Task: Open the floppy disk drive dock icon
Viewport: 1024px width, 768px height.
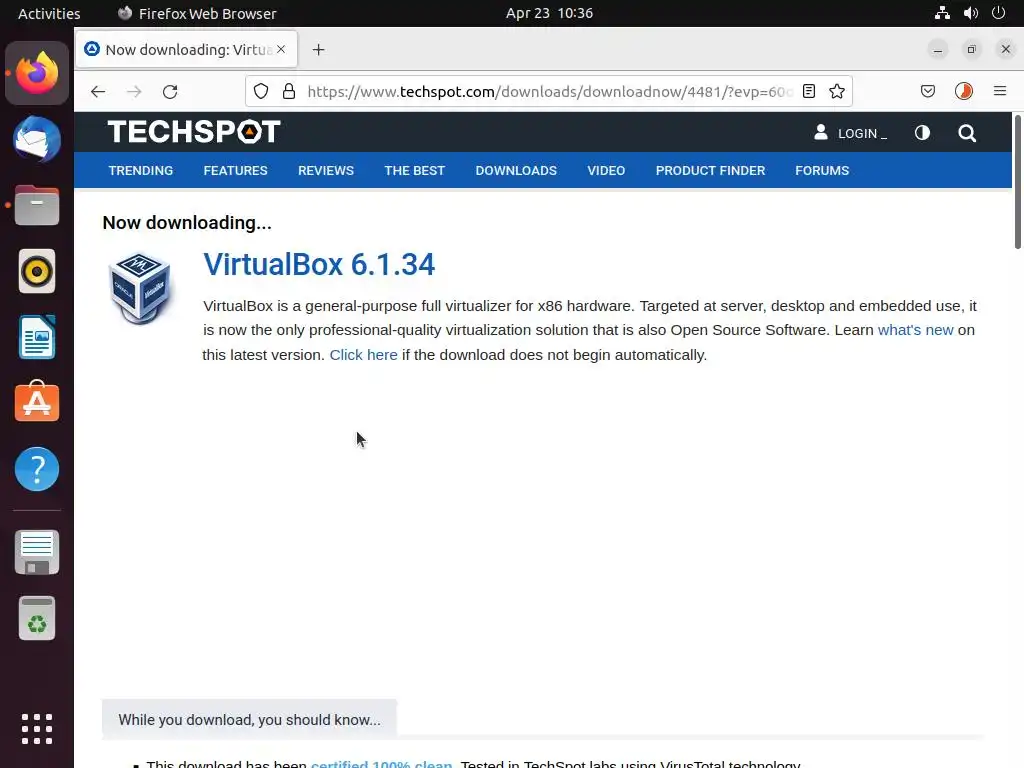Action: [37, 552]
